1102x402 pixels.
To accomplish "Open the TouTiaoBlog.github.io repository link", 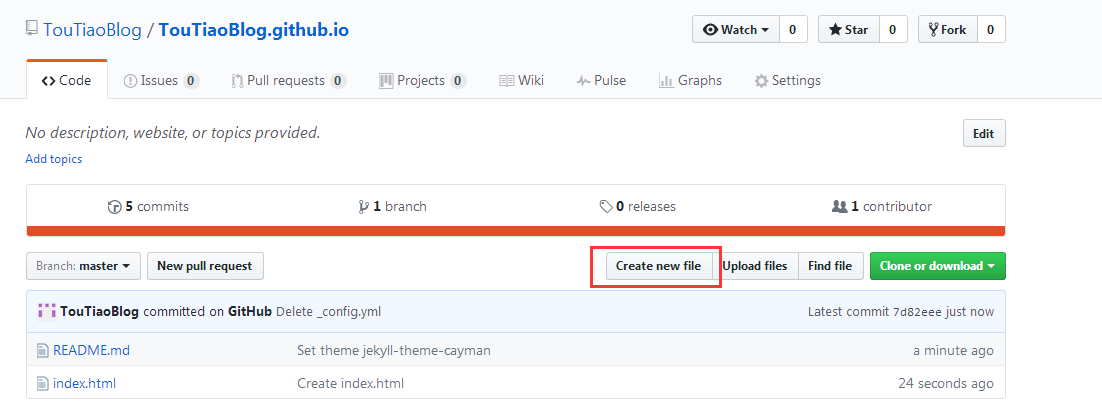I will pyautogui.click(x=254, y=30).
